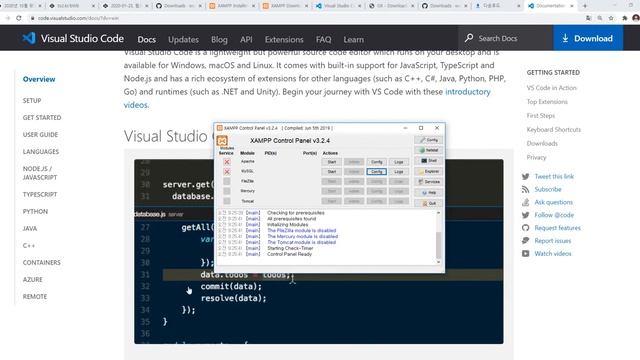Click the icon beside Ask questions
This screenshot has height=360, width=640.
[526, 202]
